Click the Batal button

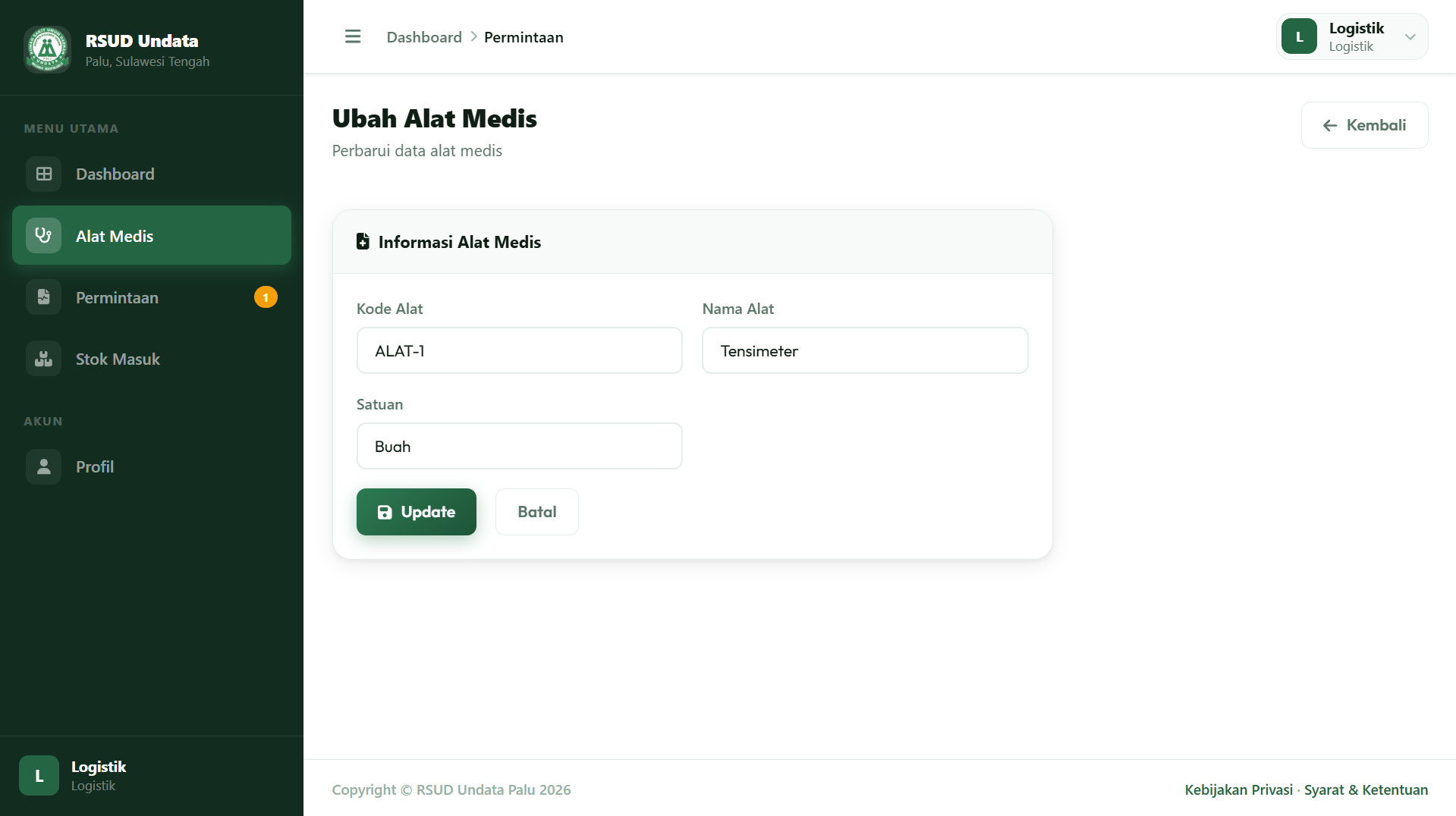click(537, 512)
